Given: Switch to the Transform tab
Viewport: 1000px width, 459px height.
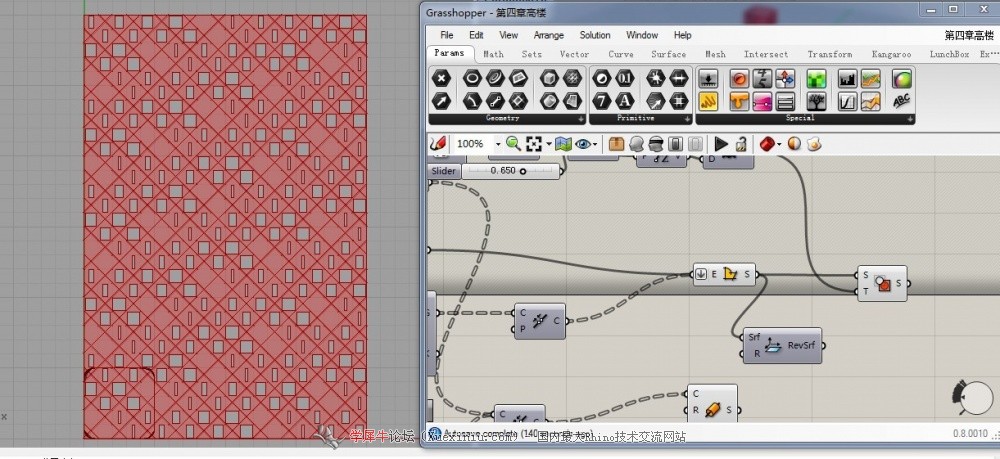Looking at the screenshot, I should [829, 54].
